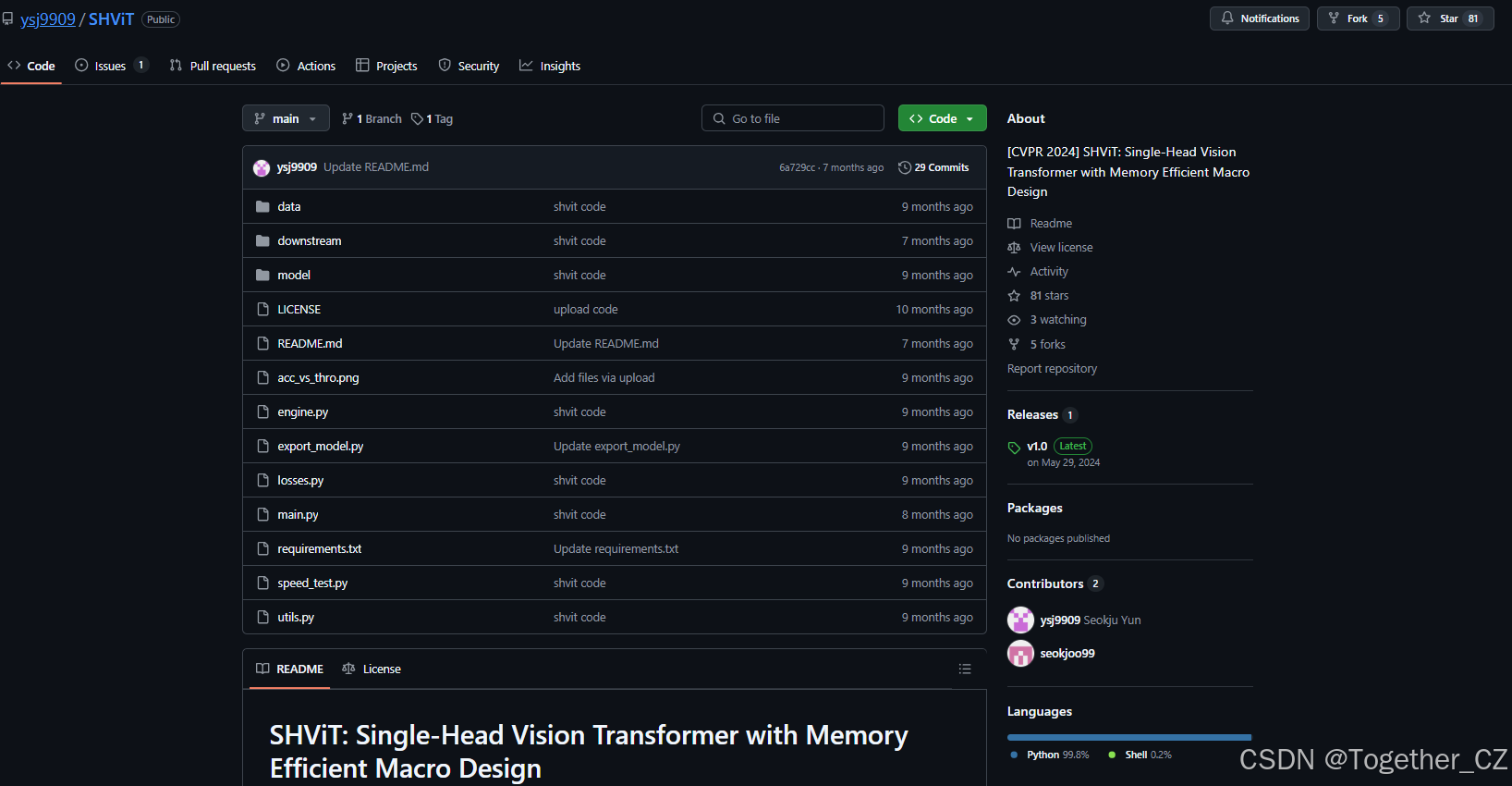Open the Projects tab
1512x786 pixels.
click(386, 66)
